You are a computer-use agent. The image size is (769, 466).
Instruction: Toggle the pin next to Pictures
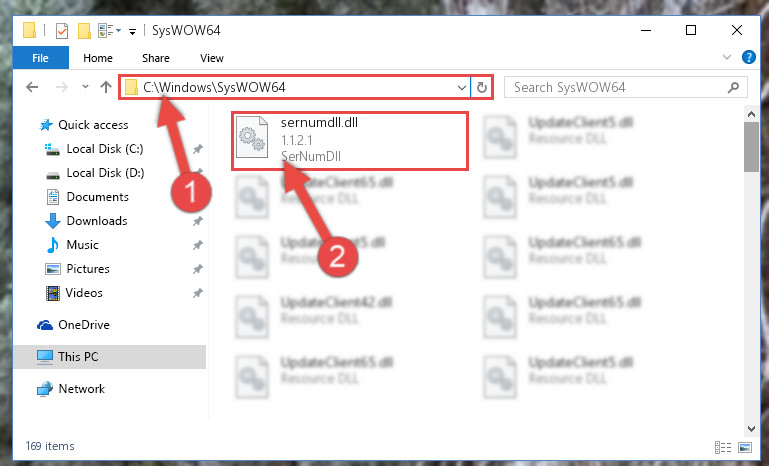[198, 269]
